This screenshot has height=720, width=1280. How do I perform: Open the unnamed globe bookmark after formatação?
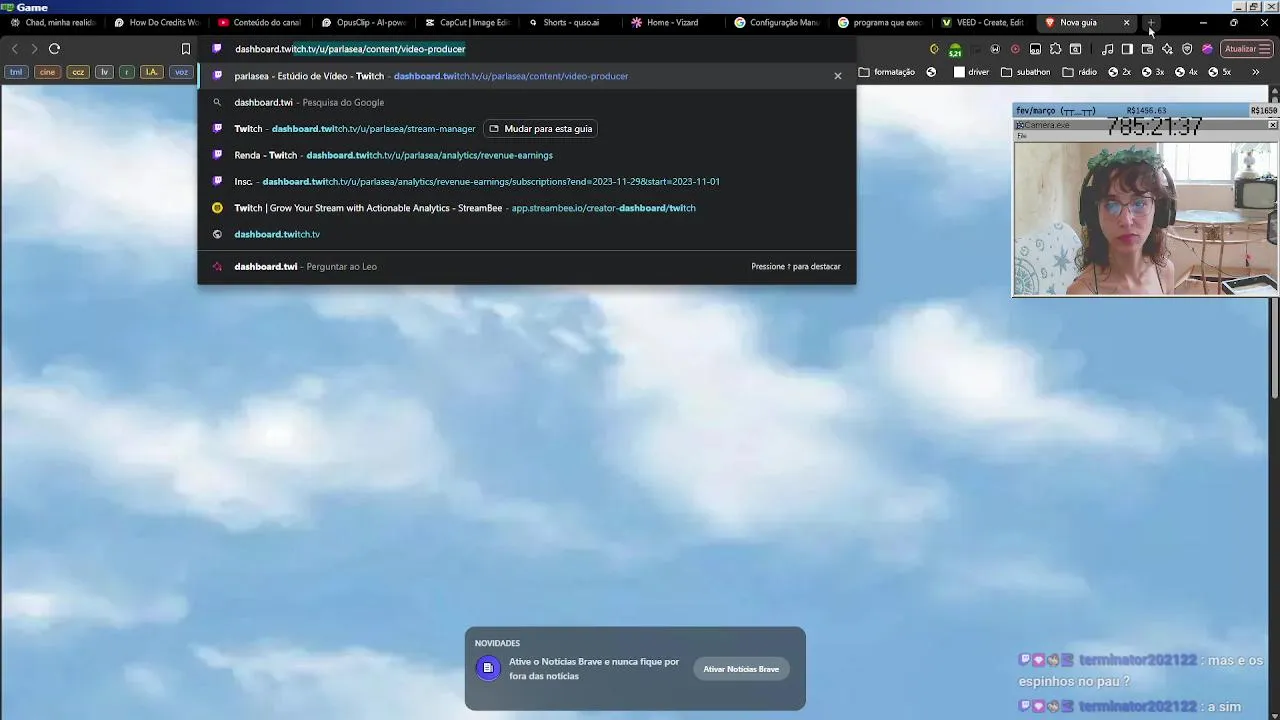pos(931,72)
